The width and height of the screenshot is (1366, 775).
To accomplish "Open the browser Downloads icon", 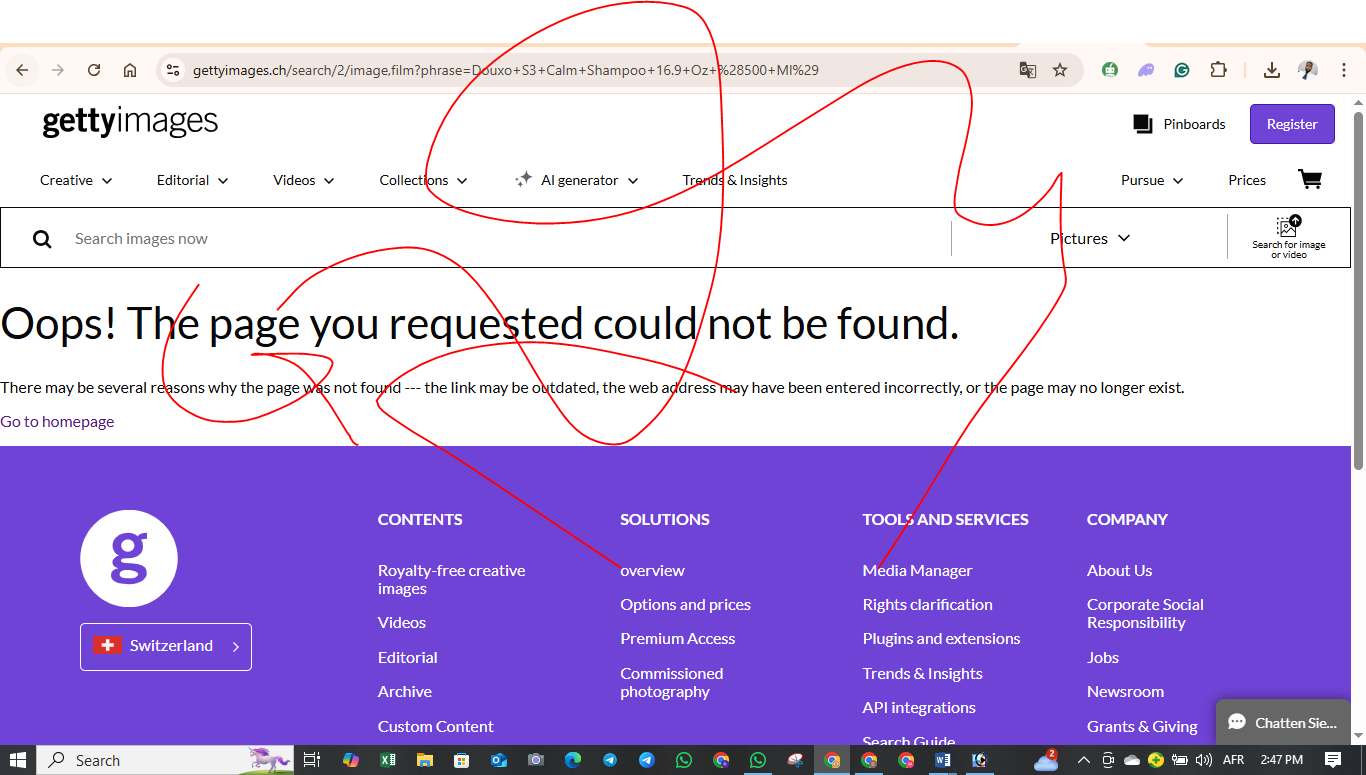I will click(1271, 70).
